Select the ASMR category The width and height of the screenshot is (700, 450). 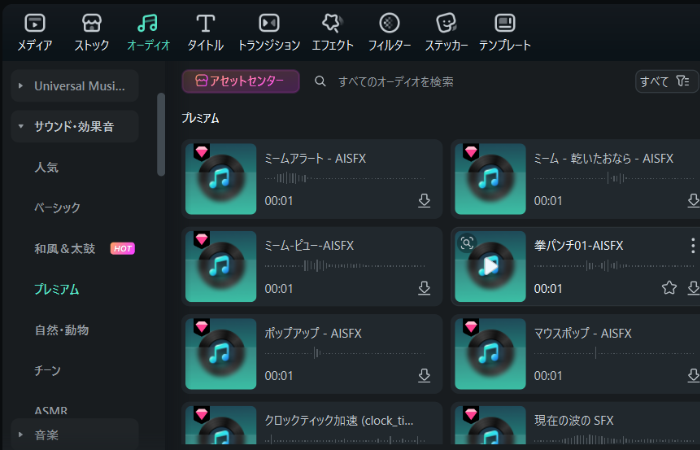[51, 410]
